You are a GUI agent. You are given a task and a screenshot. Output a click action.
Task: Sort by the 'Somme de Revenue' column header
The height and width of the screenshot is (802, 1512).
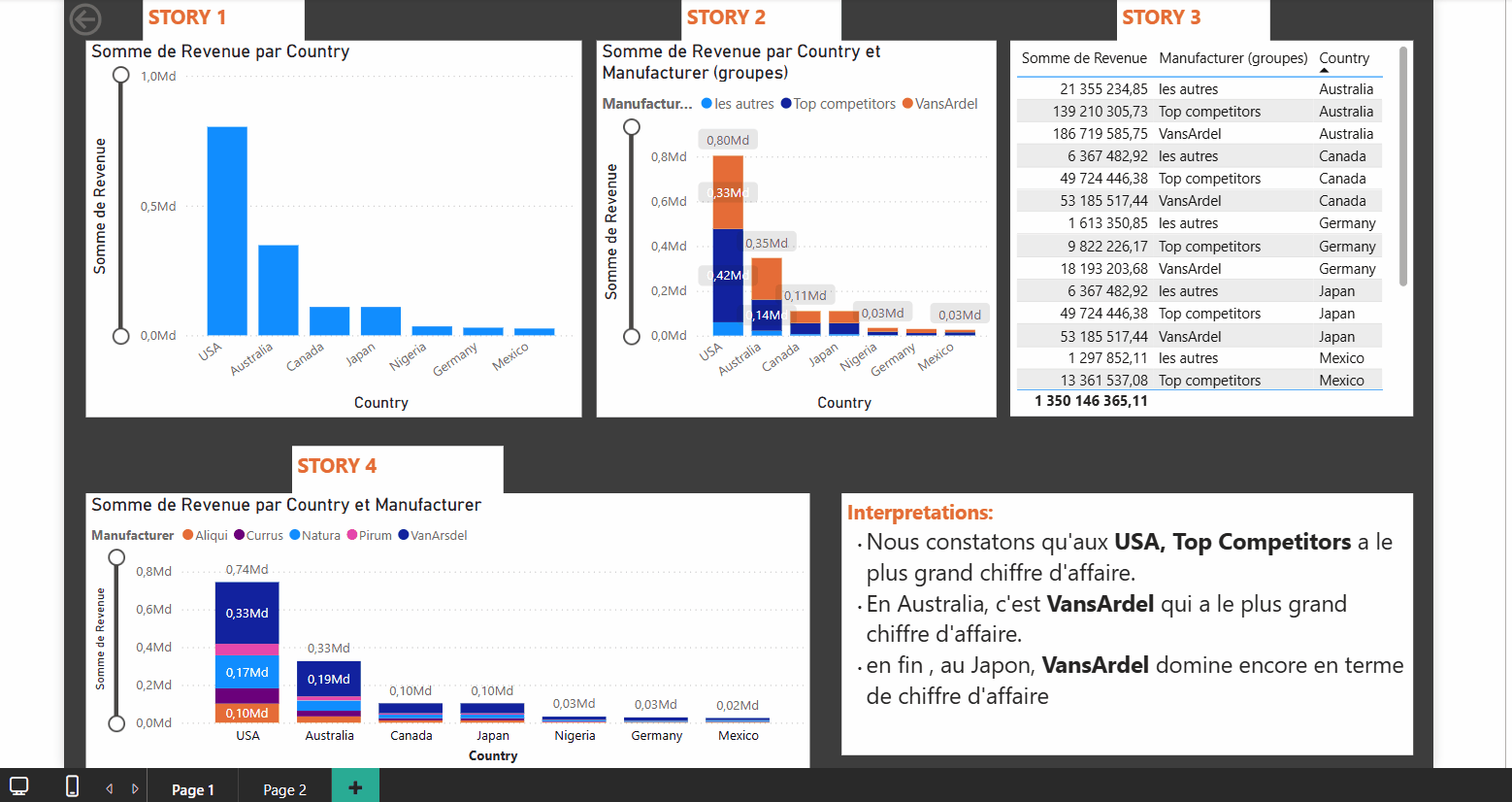tap(1084, 58)
